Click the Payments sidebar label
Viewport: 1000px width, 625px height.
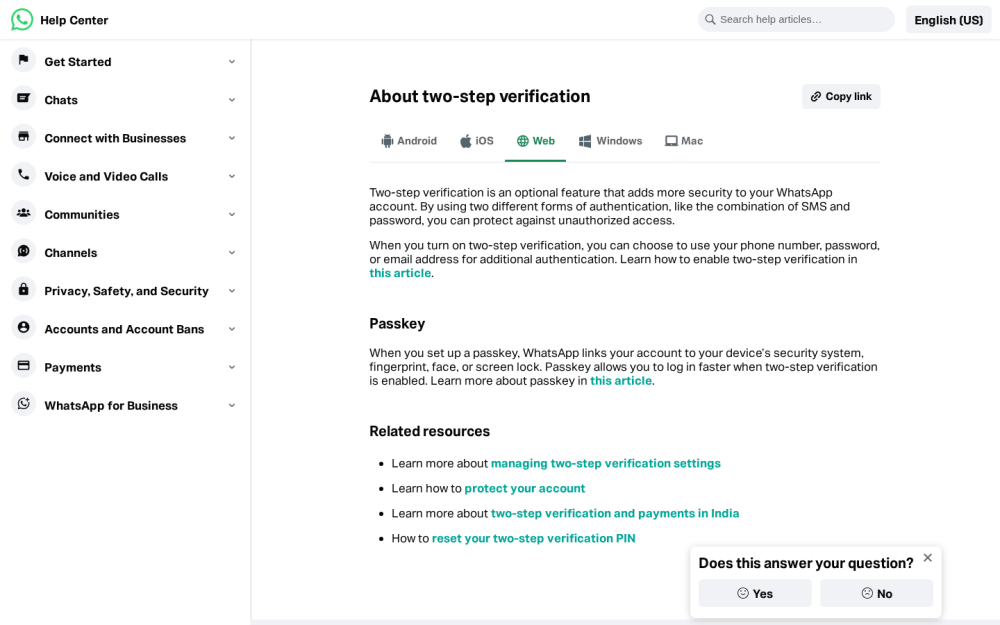[x=73, y=368]
